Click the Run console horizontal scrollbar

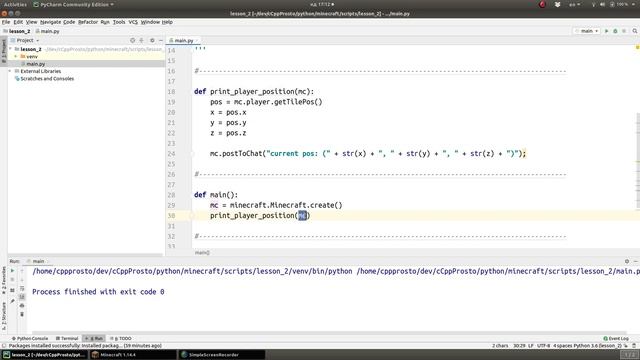pyautogui.click(x=329, y=333)
